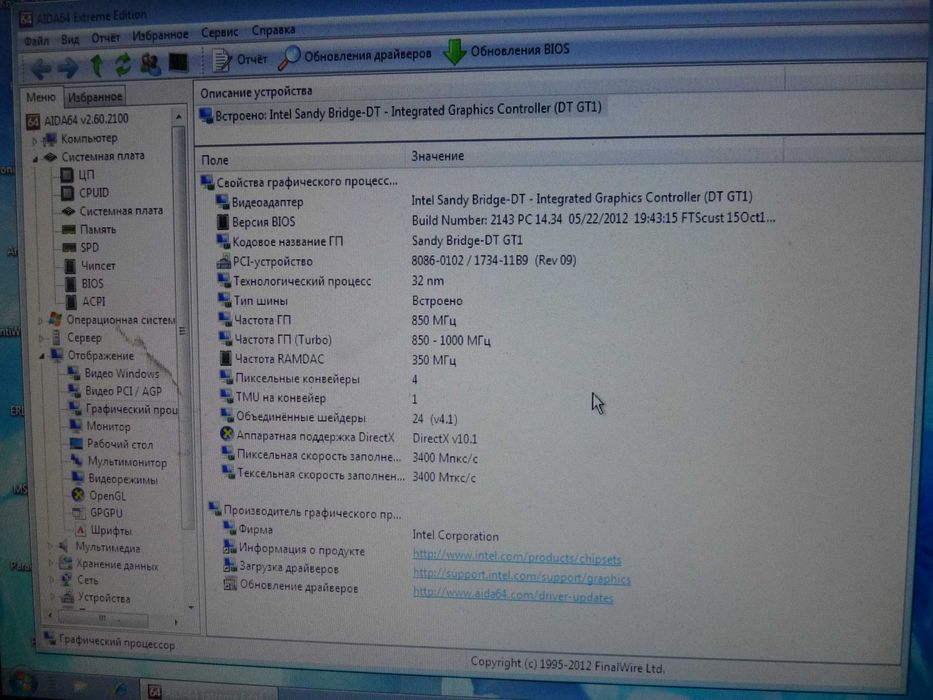This screenshot has width=933, height=700.
Task: Select SPD in the tree
Action: (81, 247)
